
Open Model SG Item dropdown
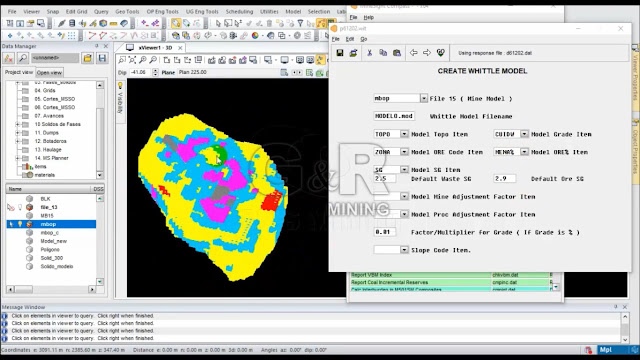[x=404, y=169]
